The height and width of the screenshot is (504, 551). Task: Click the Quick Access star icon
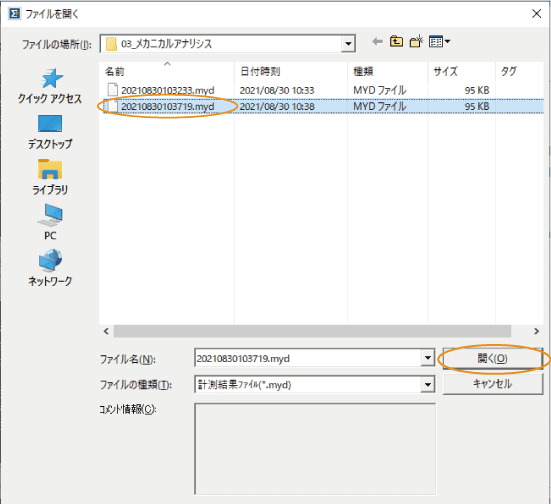(51, 78)
